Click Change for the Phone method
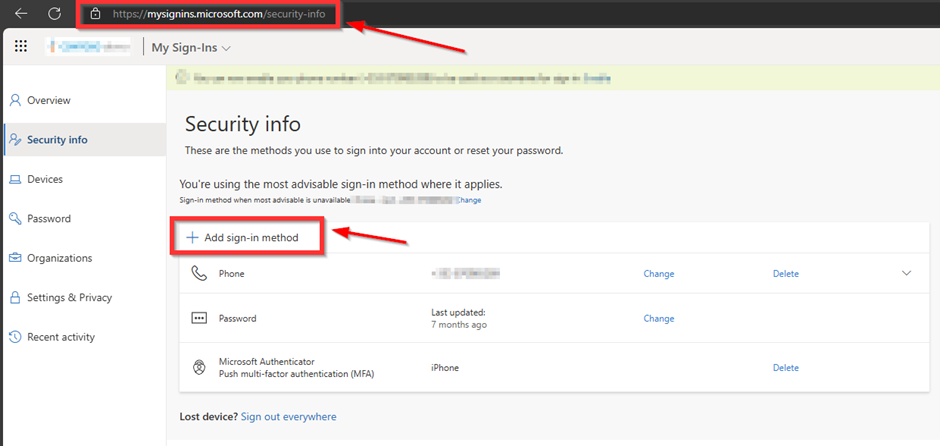This screenshot has height=446, width=940. (x=659, y=273)
